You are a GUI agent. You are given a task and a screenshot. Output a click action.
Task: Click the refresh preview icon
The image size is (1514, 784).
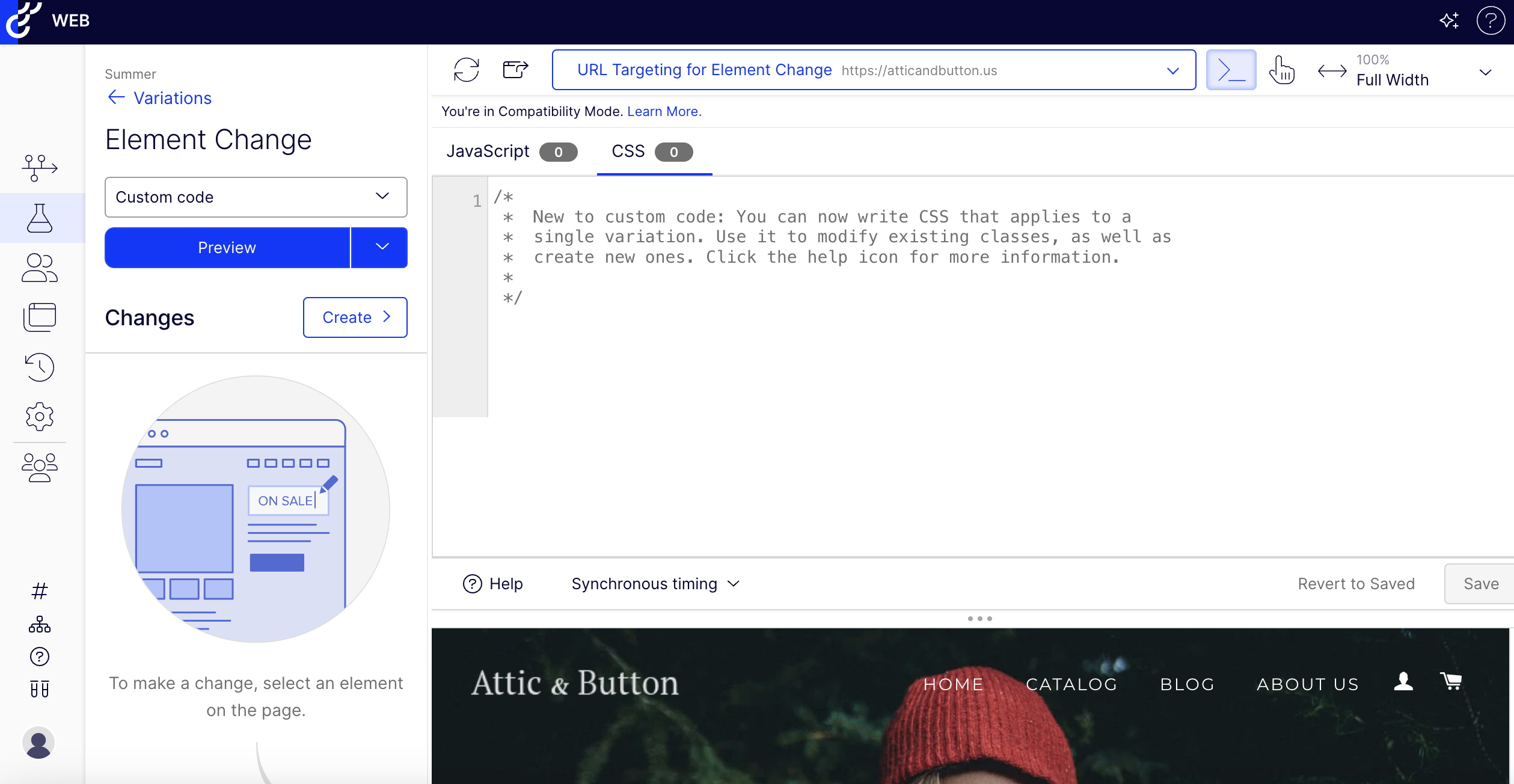(466, 70)
